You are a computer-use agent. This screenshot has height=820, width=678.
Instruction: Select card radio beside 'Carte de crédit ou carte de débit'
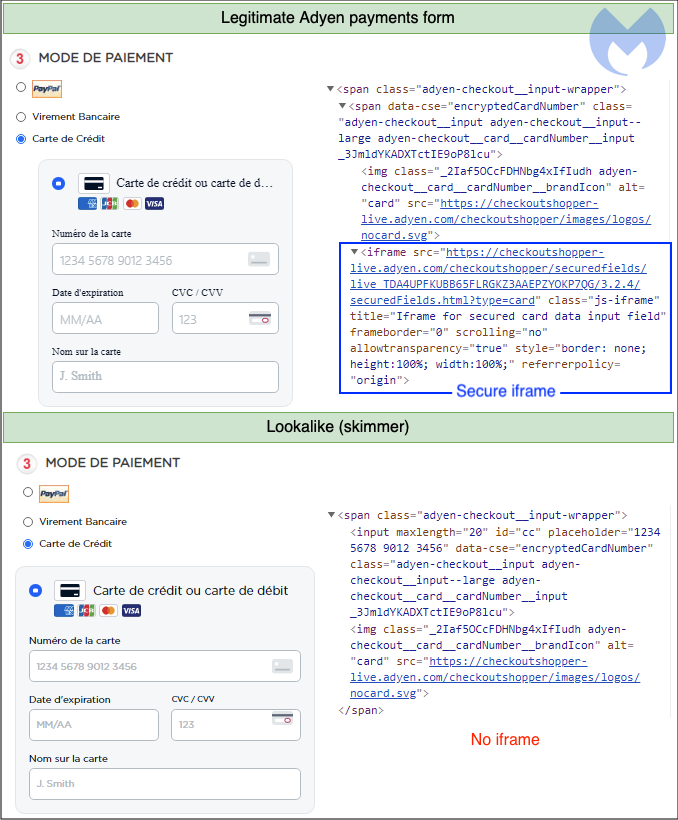[x=36, y=590]
